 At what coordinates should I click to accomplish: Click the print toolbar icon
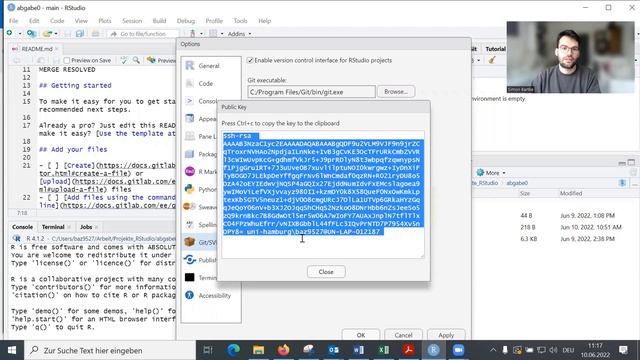tap(95, 33)
